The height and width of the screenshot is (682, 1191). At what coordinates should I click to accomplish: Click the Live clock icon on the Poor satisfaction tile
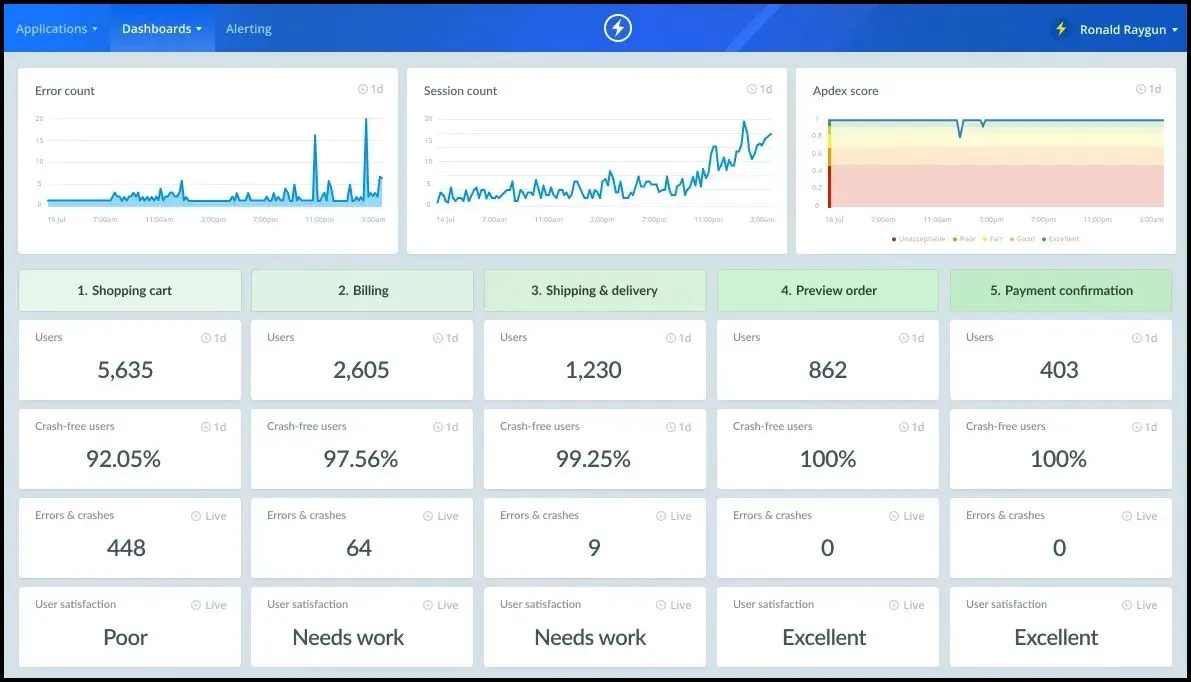(x=196, y=605)
